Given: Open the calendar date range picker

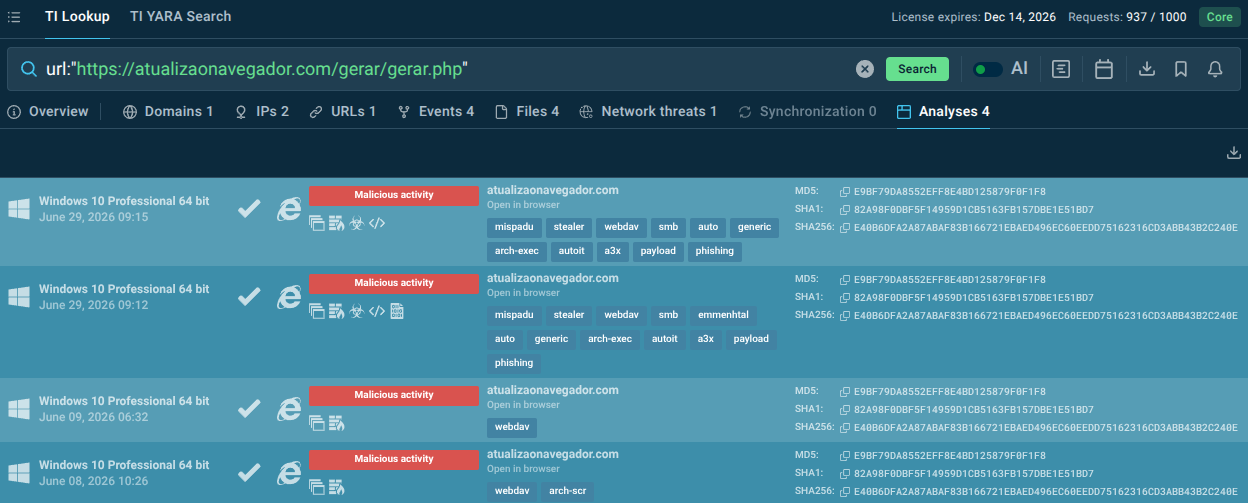Looking at the screenshot, I should 1104,69.
